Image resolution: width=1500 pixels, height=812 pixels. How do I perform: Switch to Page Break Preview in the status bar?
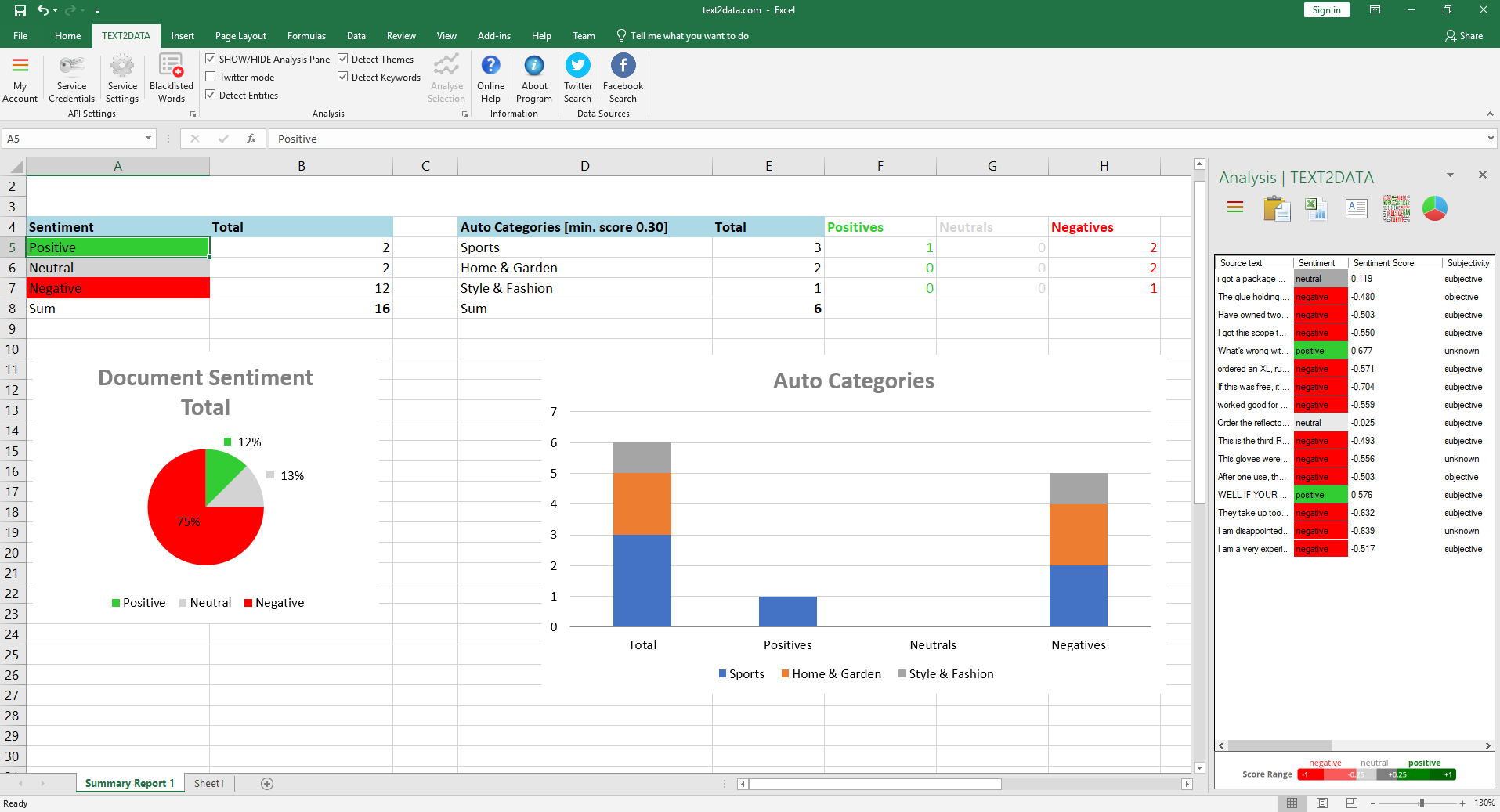1352,803
